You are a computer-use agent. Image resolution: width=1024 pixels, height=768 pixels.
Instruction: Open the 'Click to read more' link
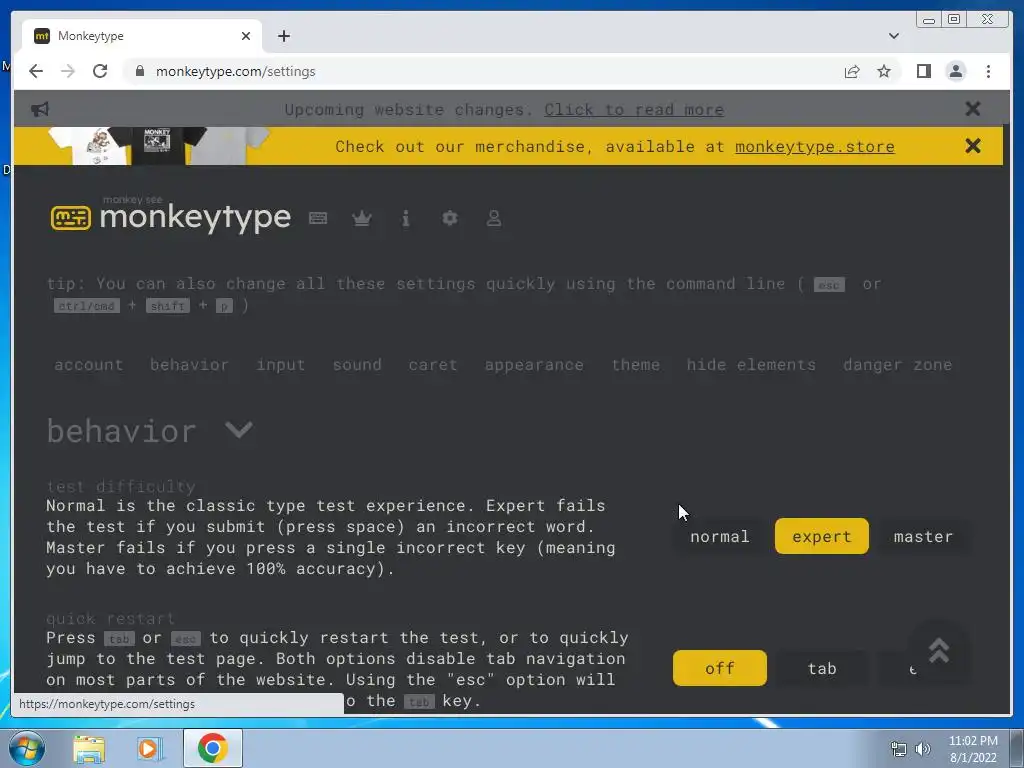click(x=634, y=109)
